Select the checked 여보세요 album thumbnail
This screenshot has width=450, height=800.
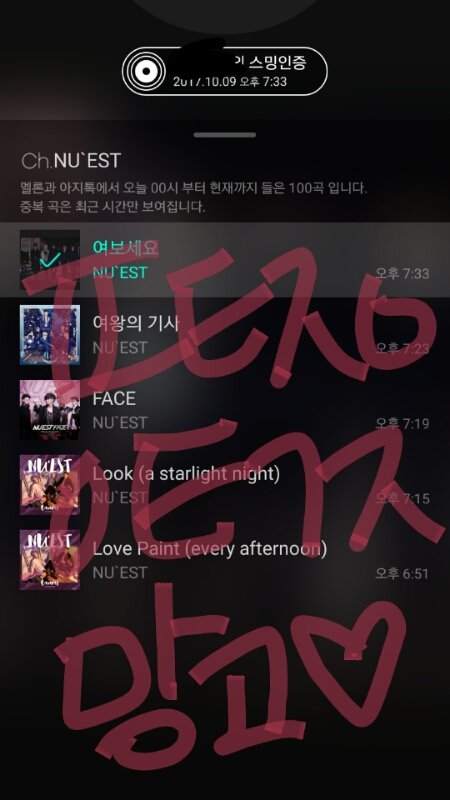point(50,260)
